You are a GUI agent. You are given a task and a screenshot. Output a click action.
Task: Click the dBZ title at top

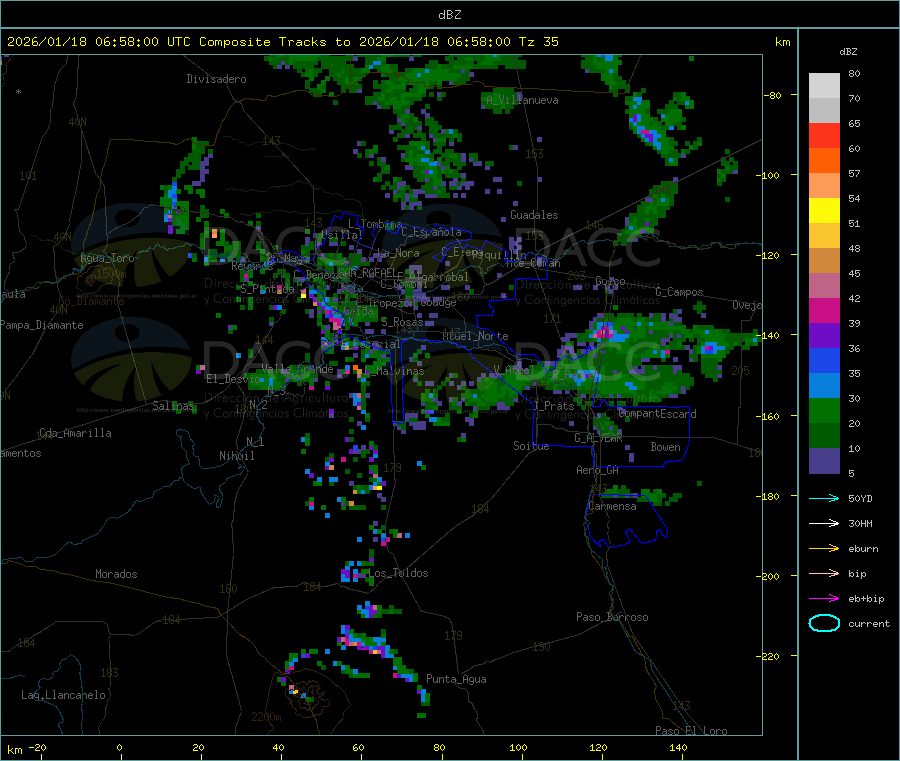(x=449, y=15)
